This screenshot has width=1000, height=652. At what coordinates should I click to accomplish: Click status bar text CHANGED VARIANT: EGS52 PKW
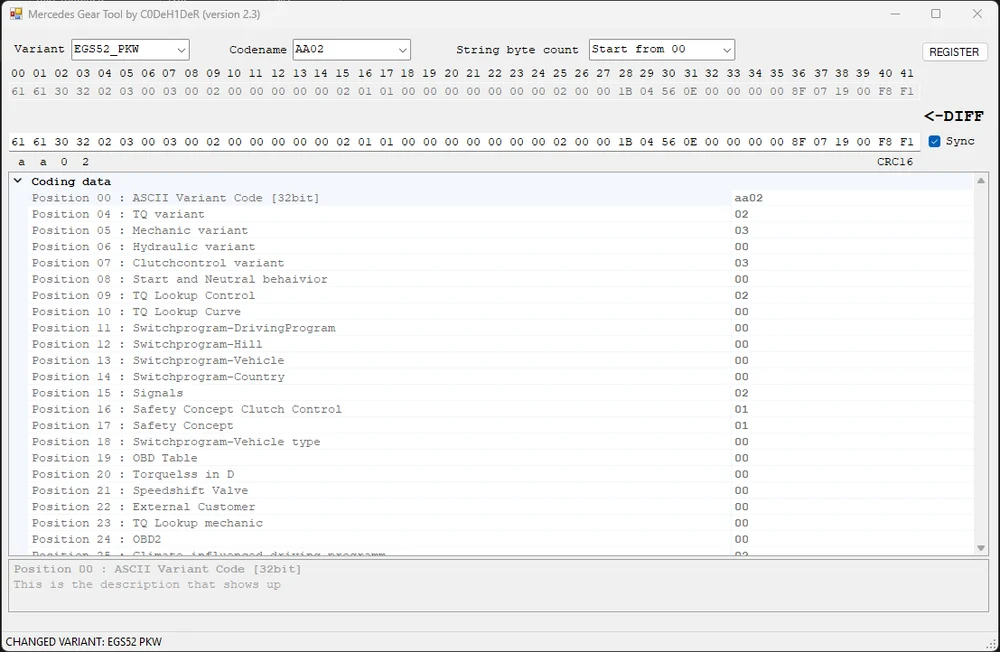click(x=84, y=642)
